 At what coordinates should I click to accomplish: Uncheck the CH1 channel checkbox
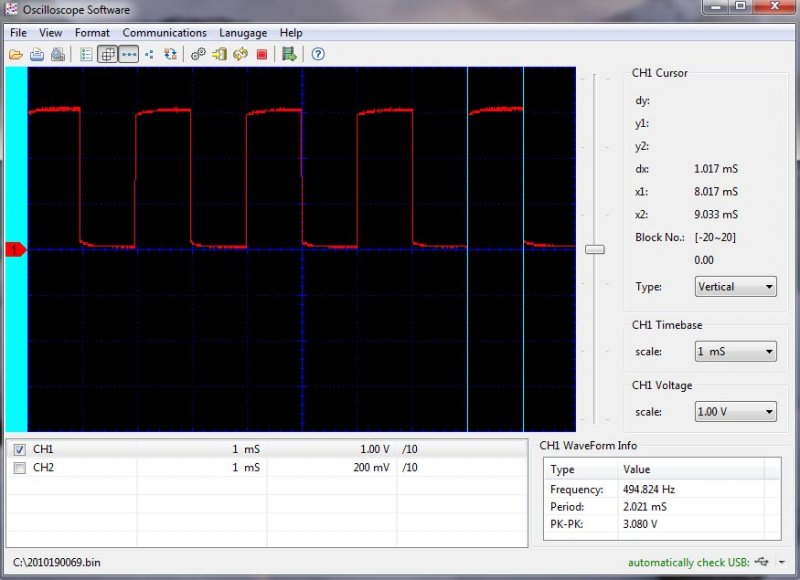pos(19,449)
